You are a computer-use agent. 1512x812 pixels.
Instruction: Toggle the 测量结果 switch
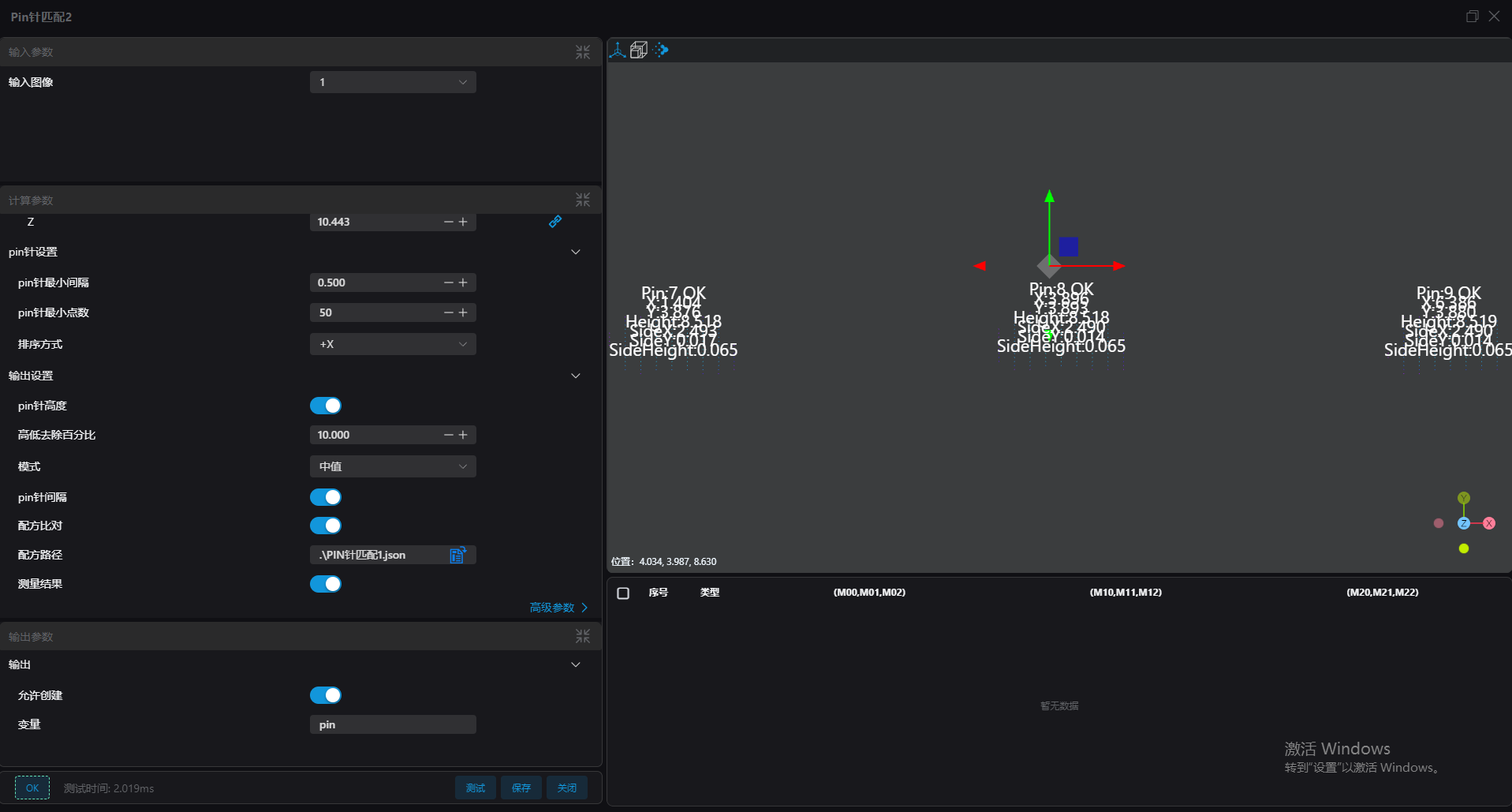(x=326, y=584)
